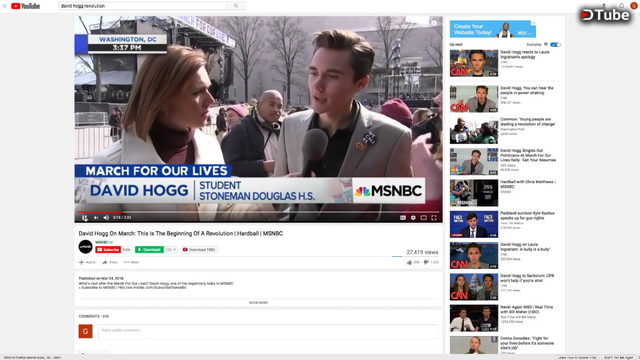The width and height of the screenshot is (640, 360).
Task: Click the green Download button
Action: click(149, 249)
